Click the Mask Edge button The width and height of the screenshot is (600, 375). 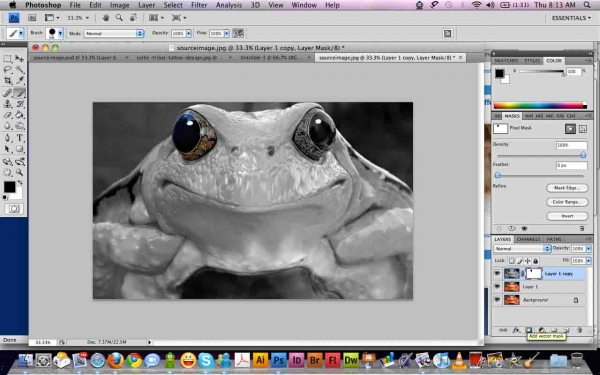(567, 188)
